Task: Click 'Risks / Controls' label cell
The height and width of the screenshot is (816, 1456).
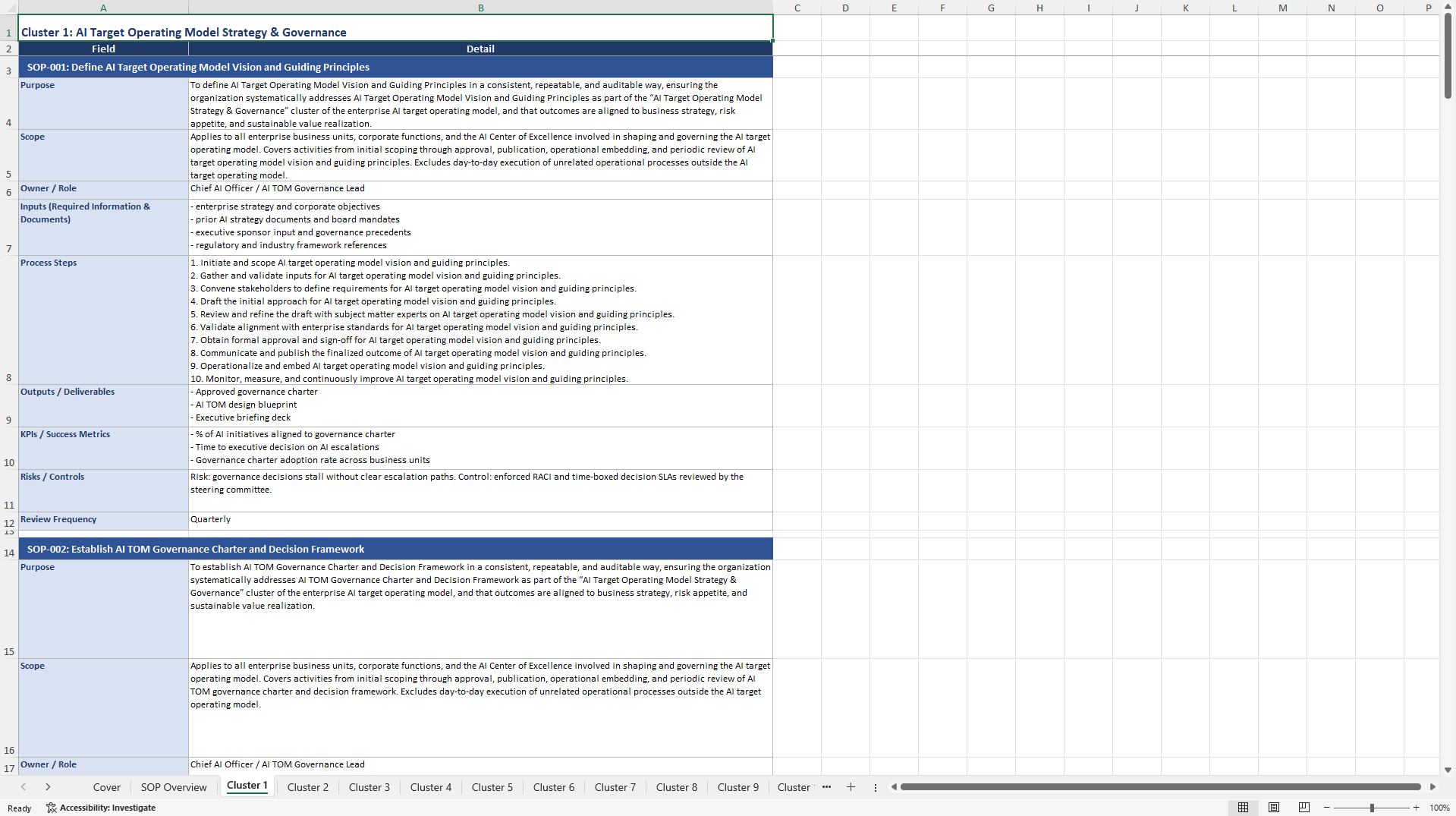Action: click(103, 490)
